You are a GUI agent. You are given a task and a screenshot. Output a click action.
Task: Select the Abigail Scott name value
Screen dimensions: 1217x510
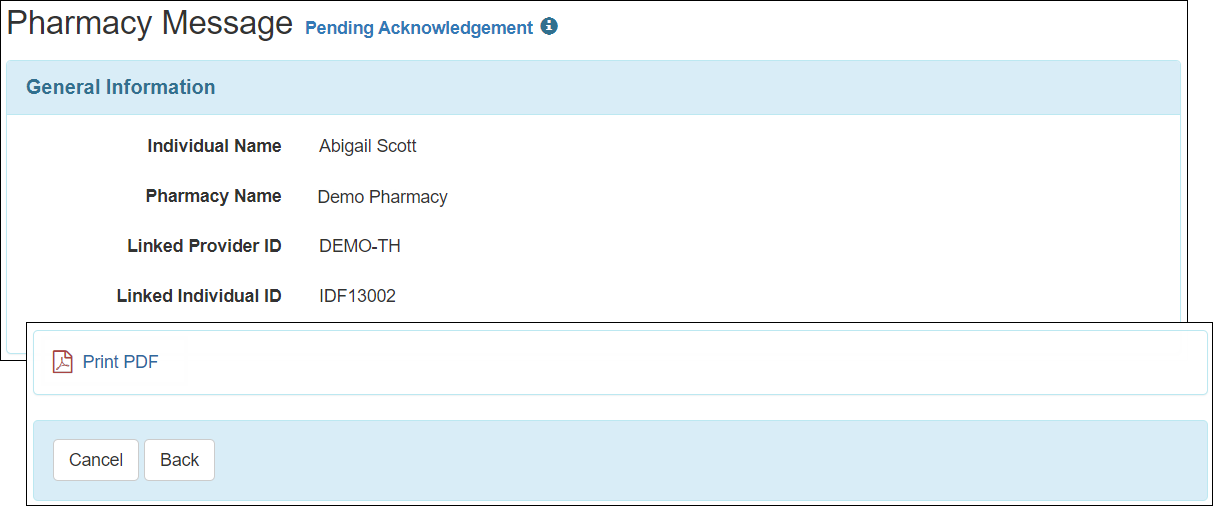click(x=367, y=146)
